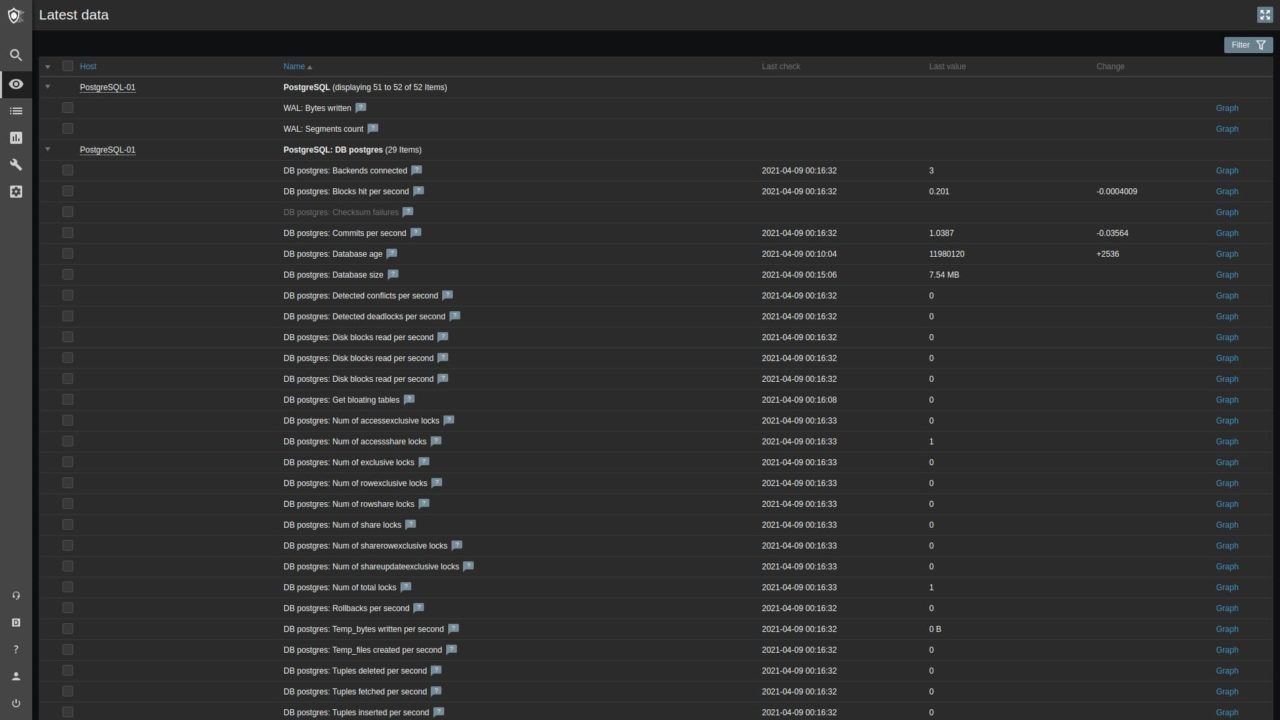
Task: Open Zabbix support via the headset icon
Action: [x=16, y=595]
